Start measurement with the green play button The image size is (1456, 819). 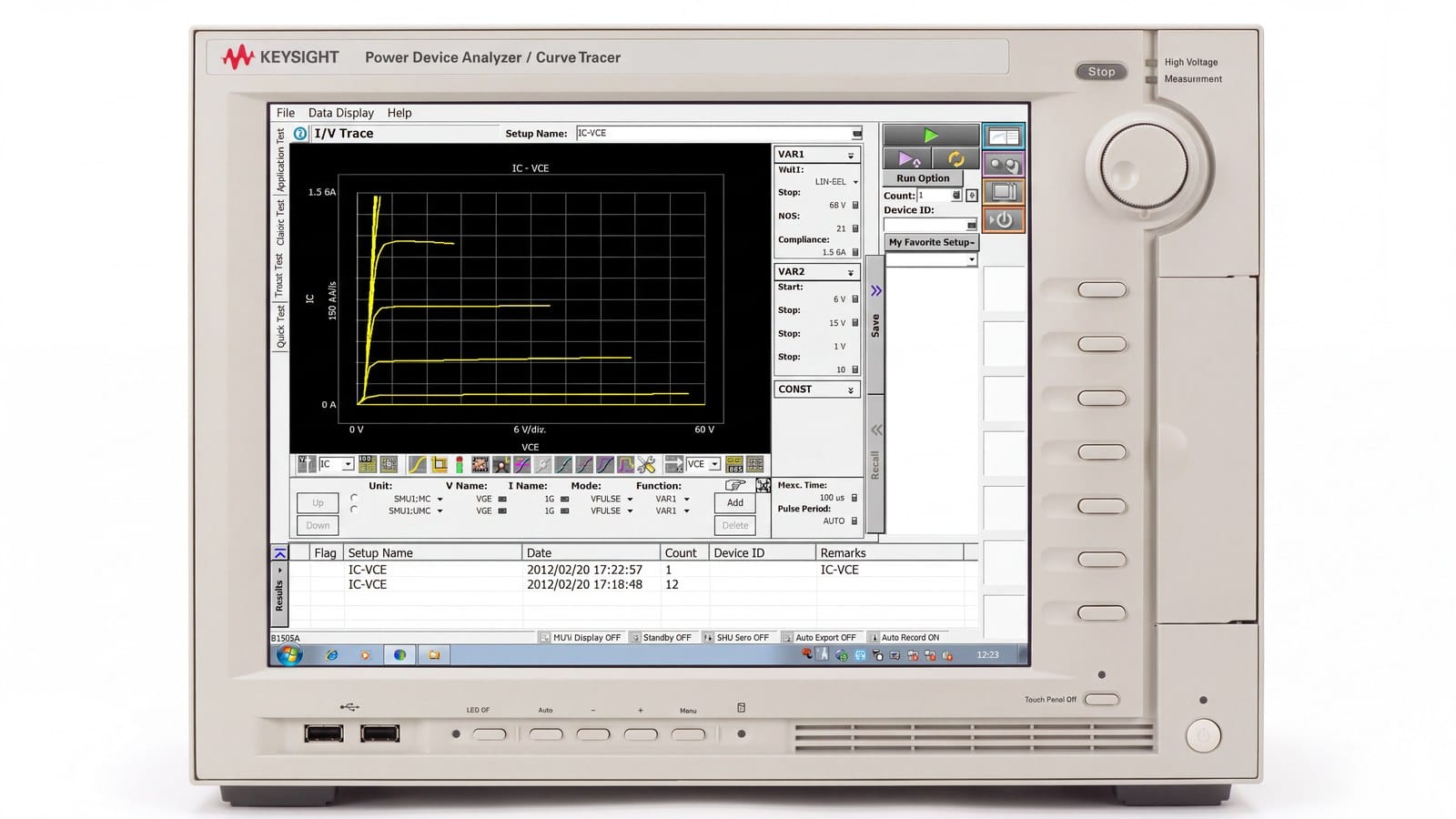coord(930,136)
